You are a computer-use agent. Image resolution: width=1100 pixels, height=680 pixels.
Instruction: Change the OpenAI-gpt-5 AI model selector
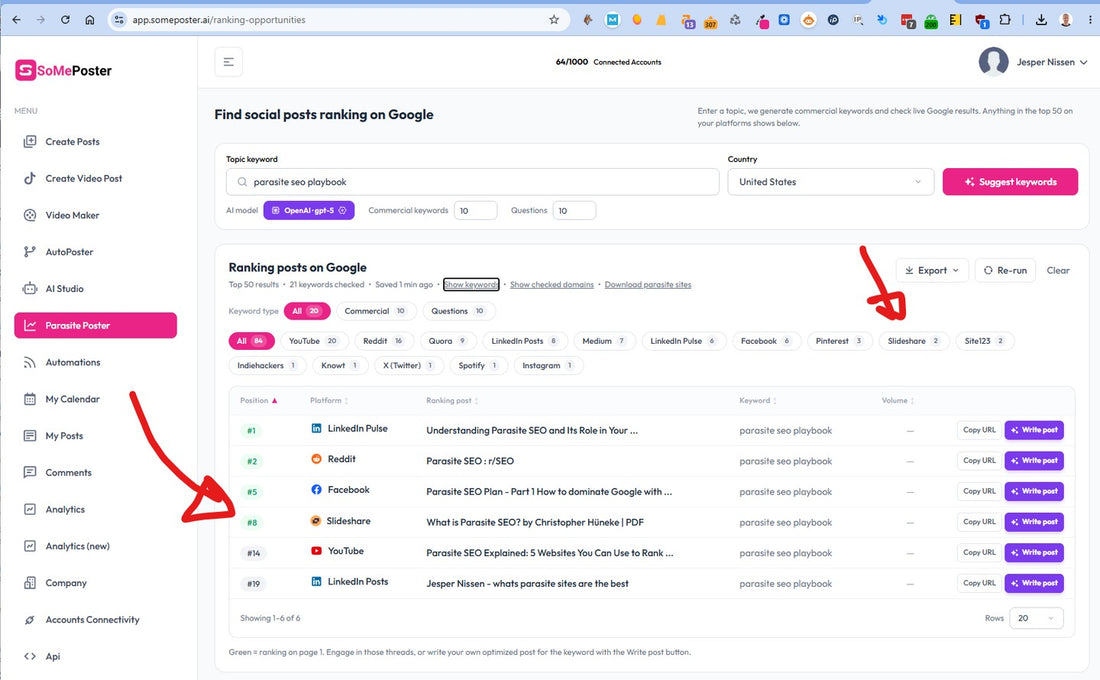(309, 211)
